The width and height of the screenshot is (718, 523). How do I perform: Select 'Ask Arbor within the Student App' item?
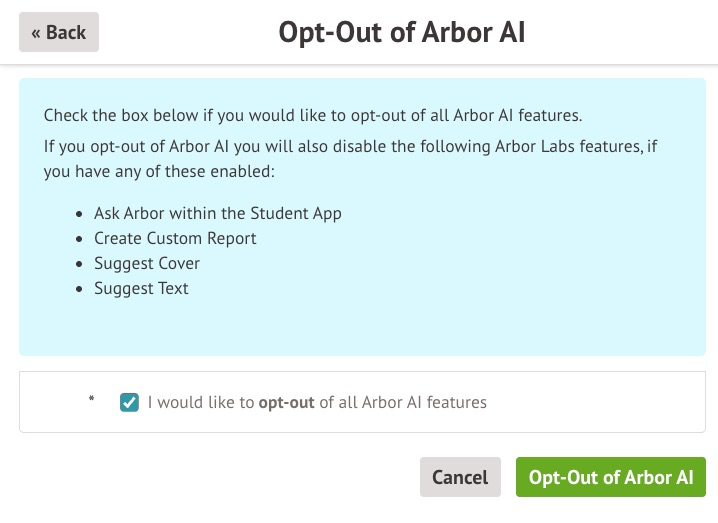[217, 213]
